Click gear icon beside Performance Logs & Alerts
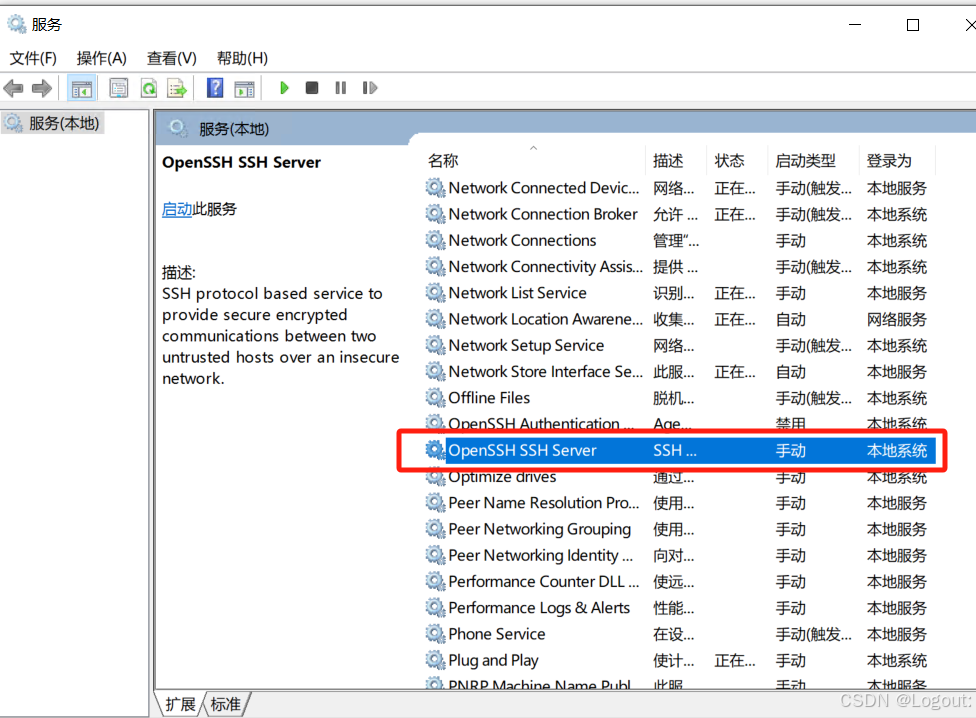The width and height of the screenshot is (976, 718). (x=435, y=607)
